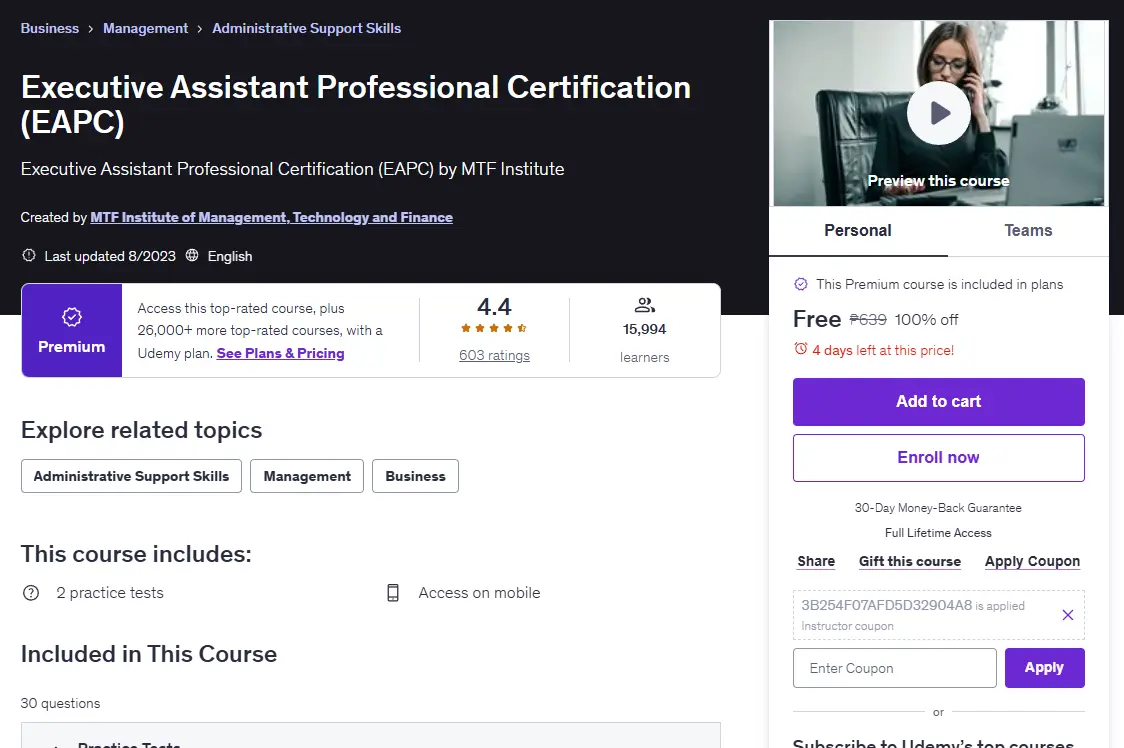1124x748 pixels.
Task: Click the '100% off' discount text
Action: point(926,320)
